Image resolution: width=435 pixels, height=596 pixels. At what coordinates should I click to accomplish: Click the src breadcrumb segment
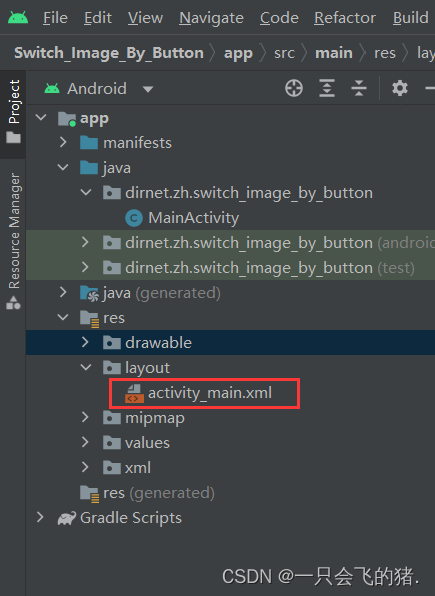click(x=284, y=53)
